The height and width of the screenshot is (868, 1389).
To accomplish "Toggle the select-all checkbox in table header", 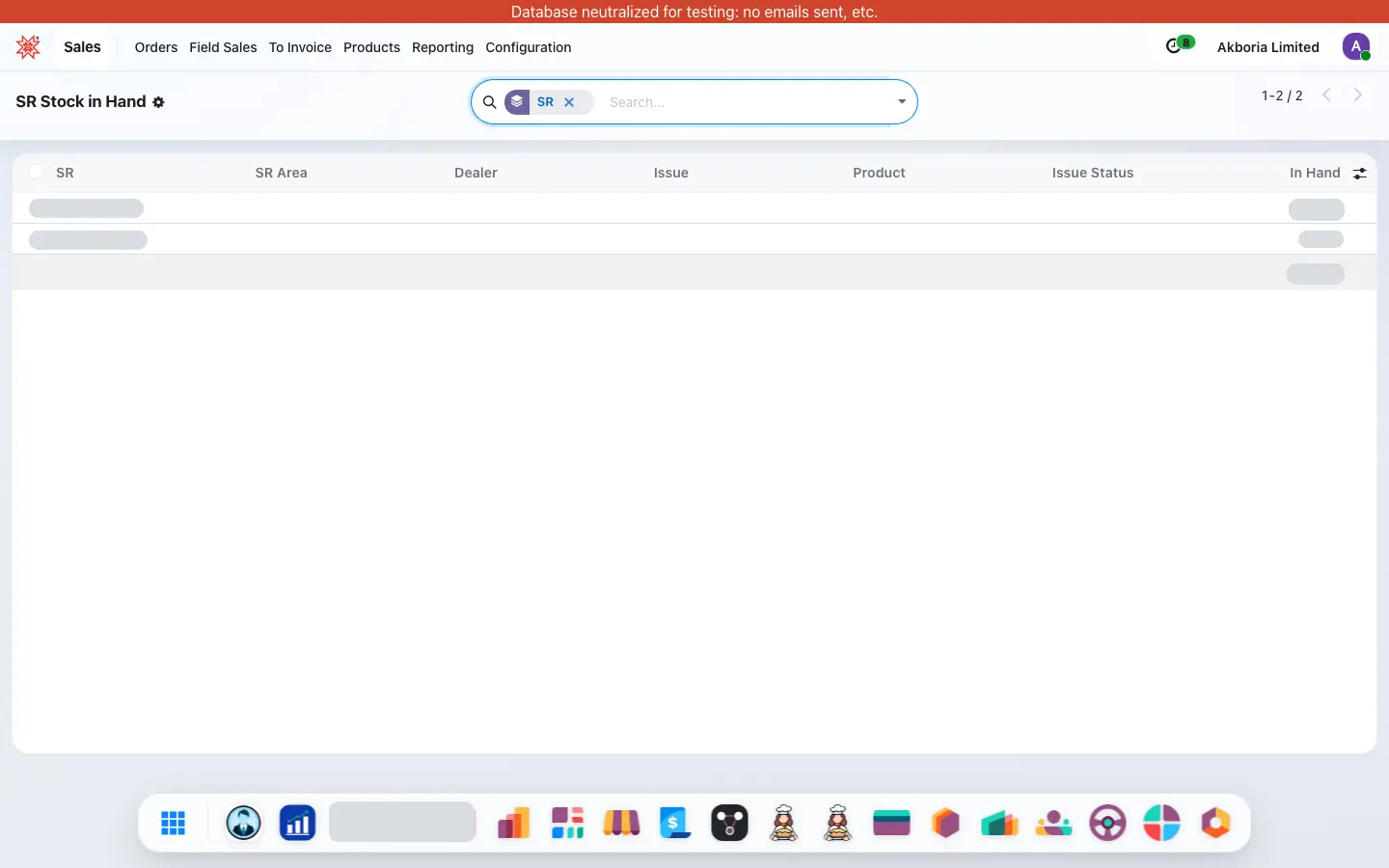I will click(36, 173).
